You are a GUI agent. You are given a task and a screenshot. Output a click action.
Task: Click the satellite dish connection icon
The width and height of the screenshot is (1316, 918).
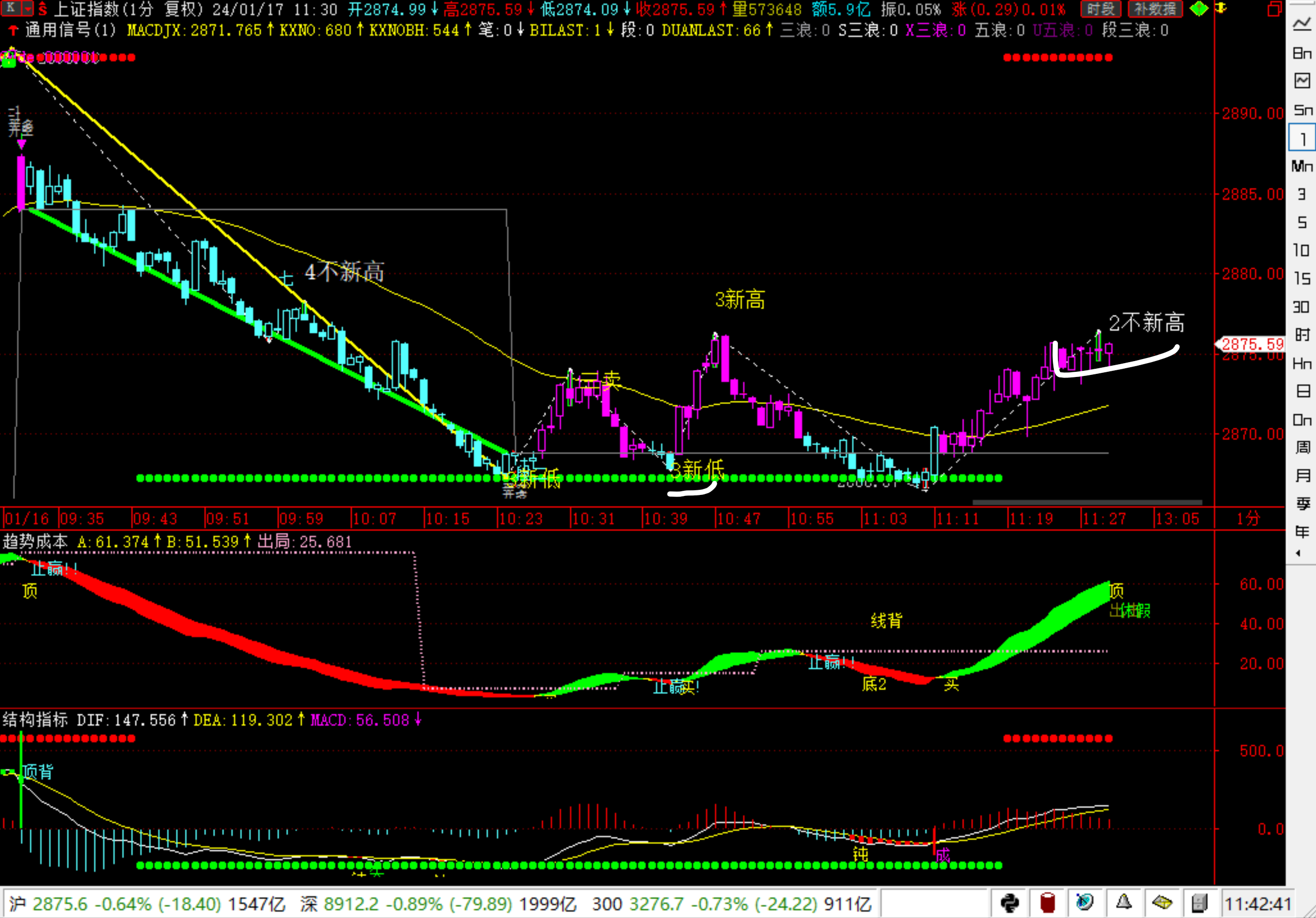[x=1085, y=903]
